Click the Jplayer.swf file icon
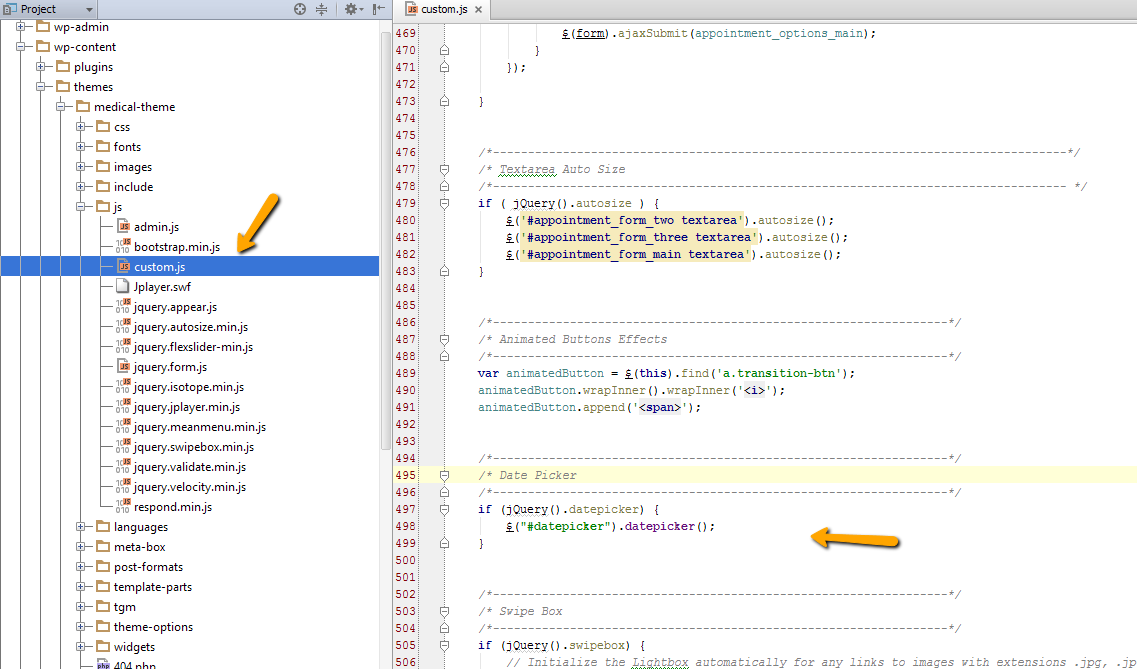 click(x=123, y=287)
